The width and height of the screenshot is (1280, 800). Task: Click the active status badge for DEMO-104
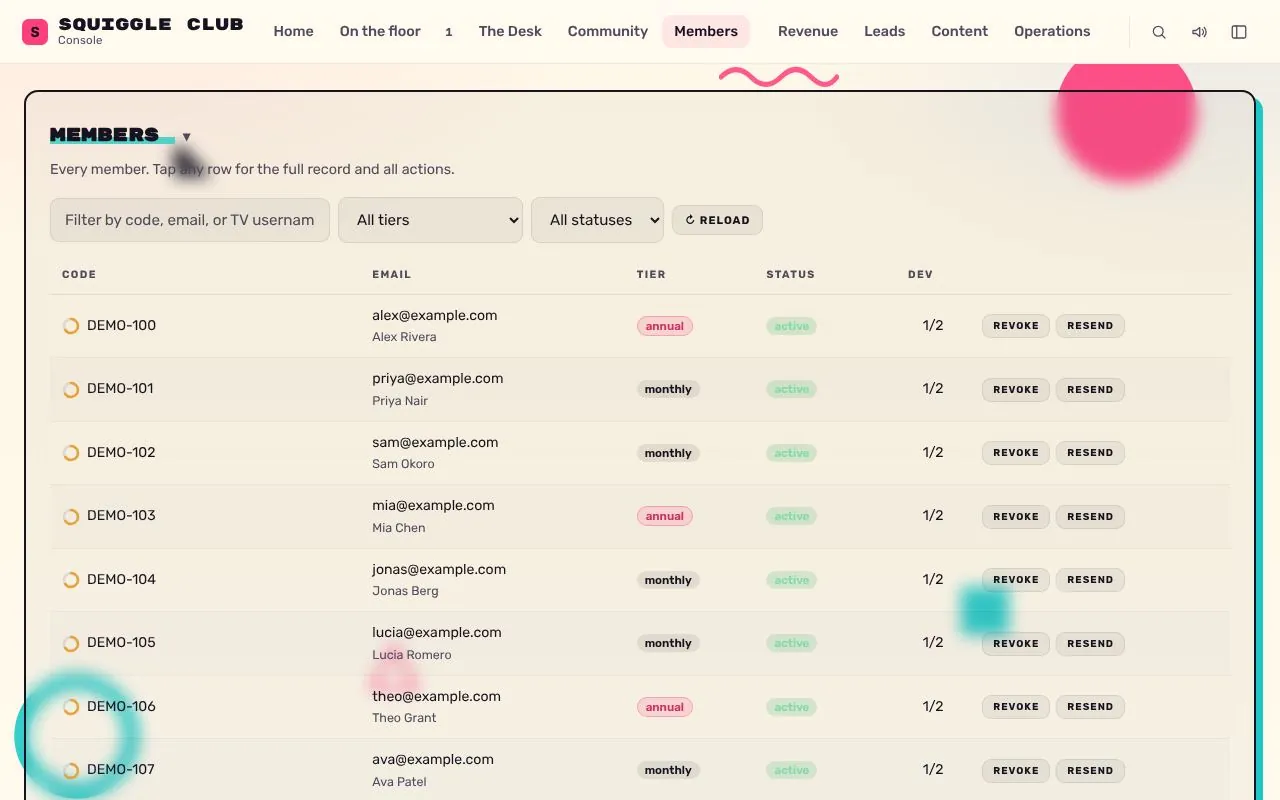pos(791,580)
